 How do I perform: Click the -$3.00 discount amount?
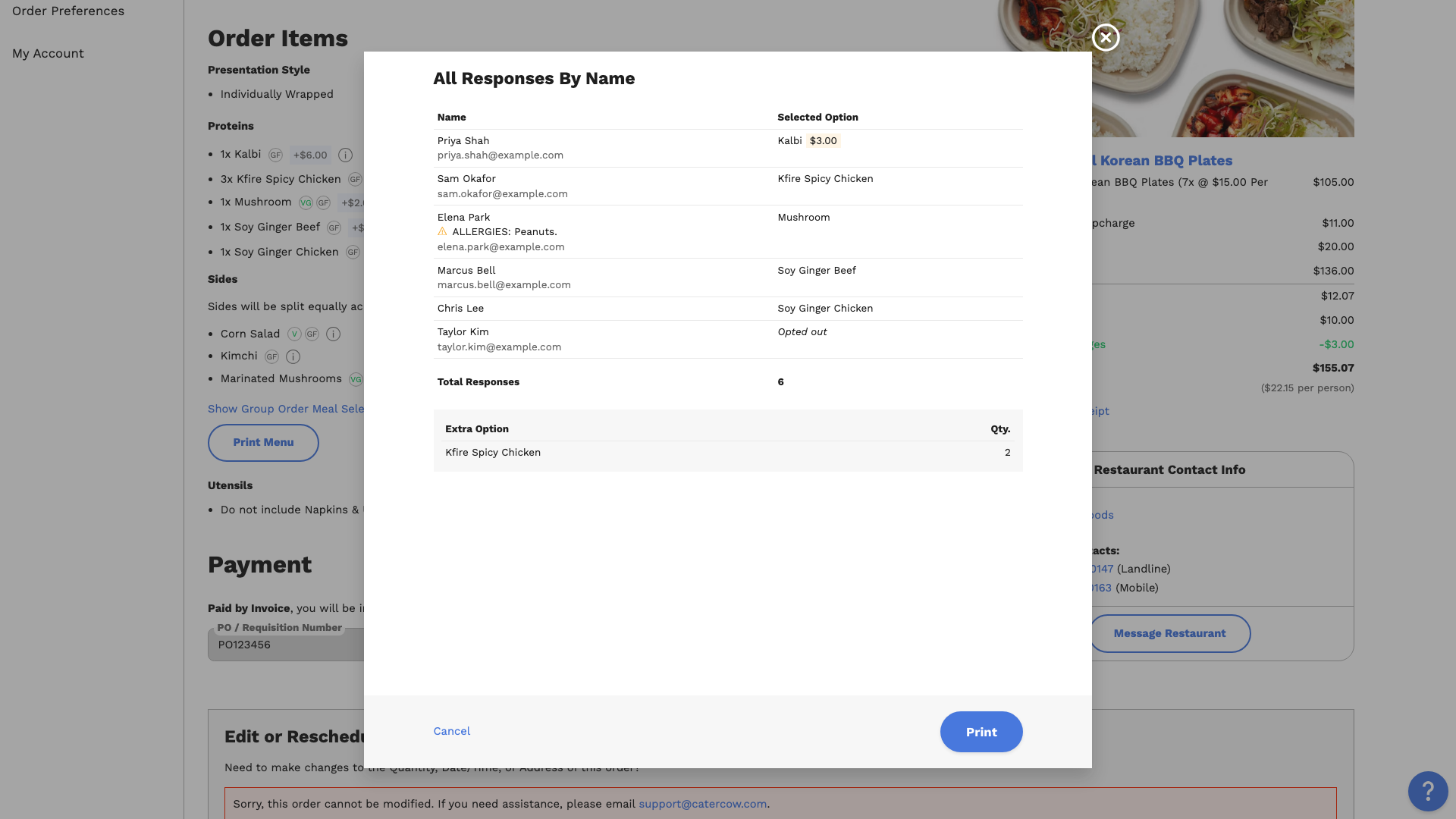pos(1336,344)
